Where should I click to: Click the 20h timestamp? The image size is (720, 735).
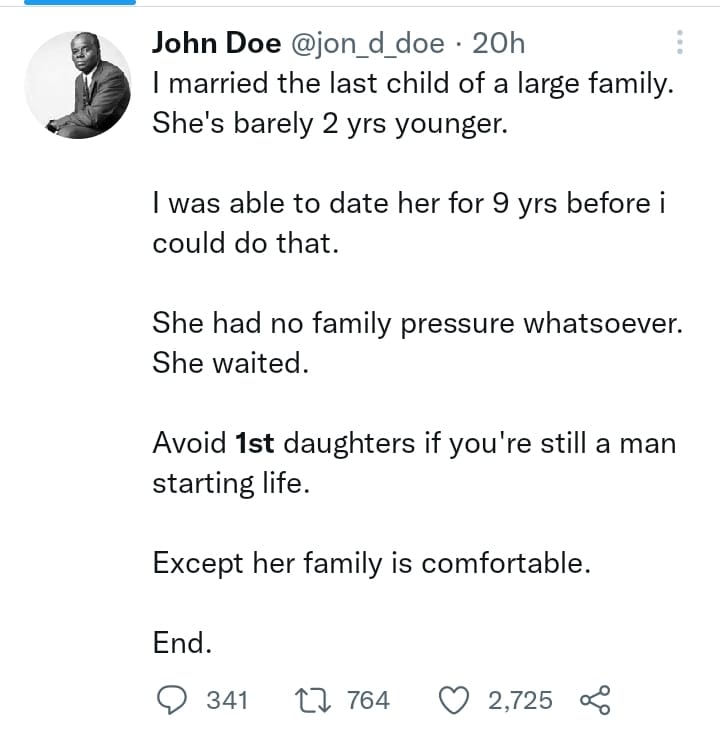(498, 44)
